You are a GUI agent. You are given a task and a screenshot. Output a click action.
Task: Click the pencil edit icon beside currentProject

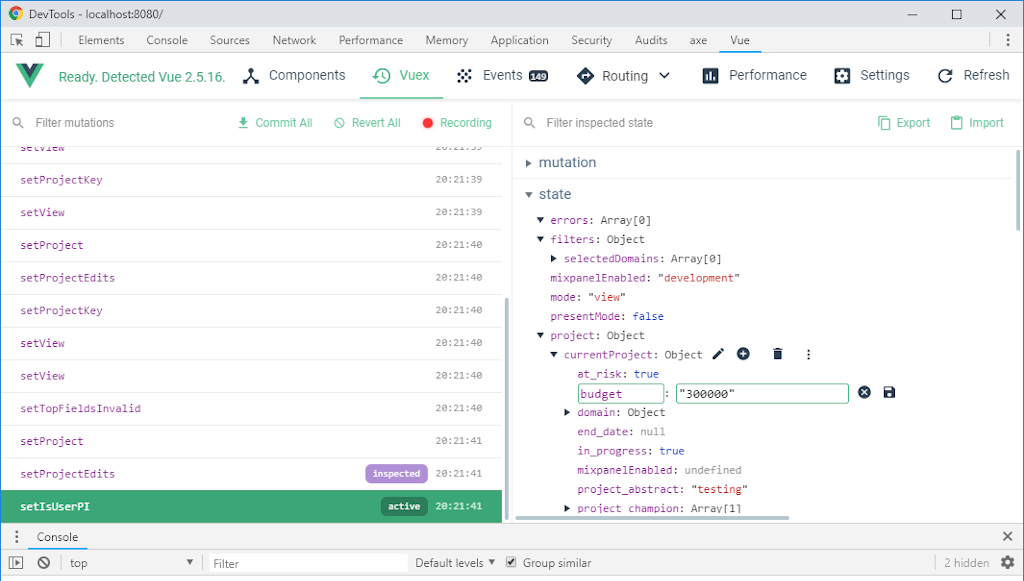(x=718, y=354)
